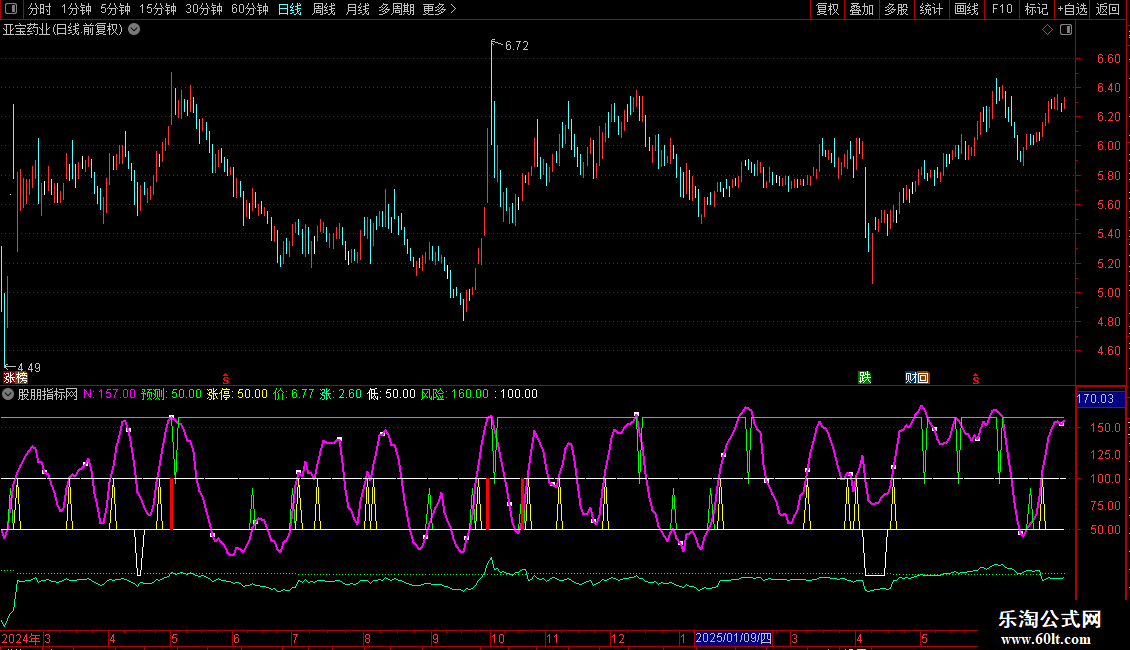Screen dimensions: 1130x650
Task: Click month 12 on time axis
Action: coord(618,638)
